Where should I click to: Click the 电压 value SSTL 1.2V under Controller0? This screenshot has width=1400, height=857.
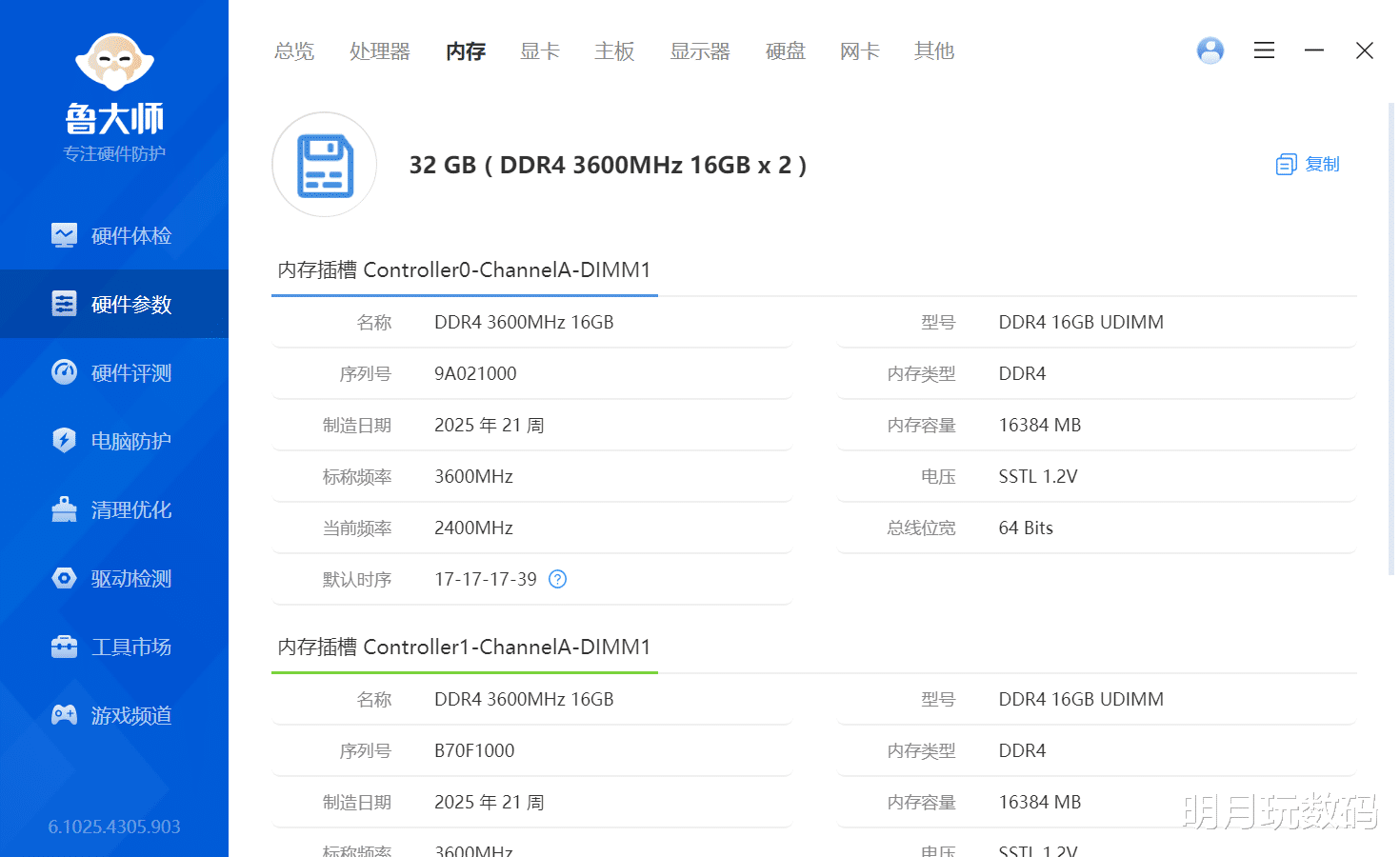pyautogui.click(x=1038, y=476)
